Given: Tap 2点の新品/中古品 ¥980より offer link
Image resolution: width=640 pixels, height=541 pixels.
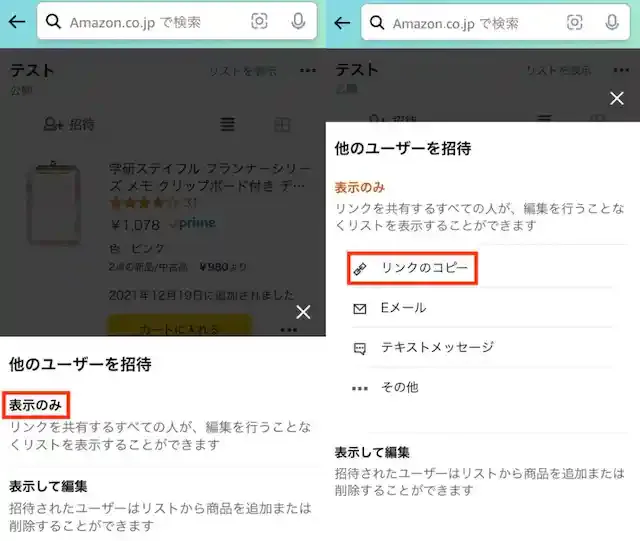Looking at the screenshot, I should (178, 267).
